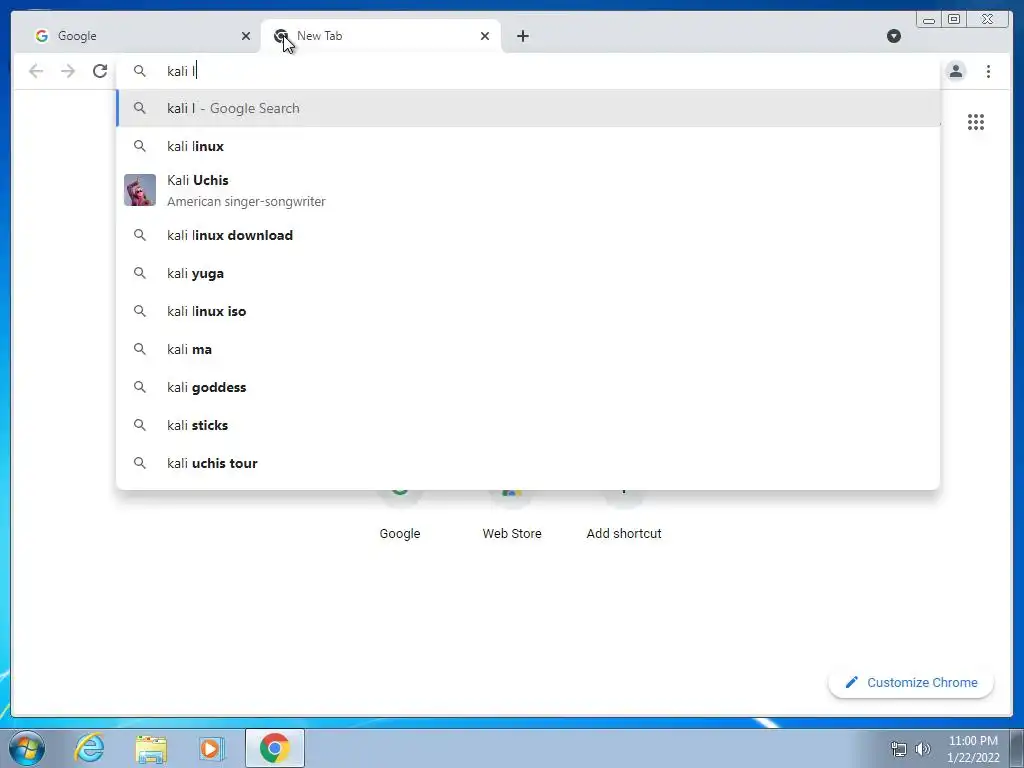
Task: Go forward with the forward arrow
Action: [68, 71]
